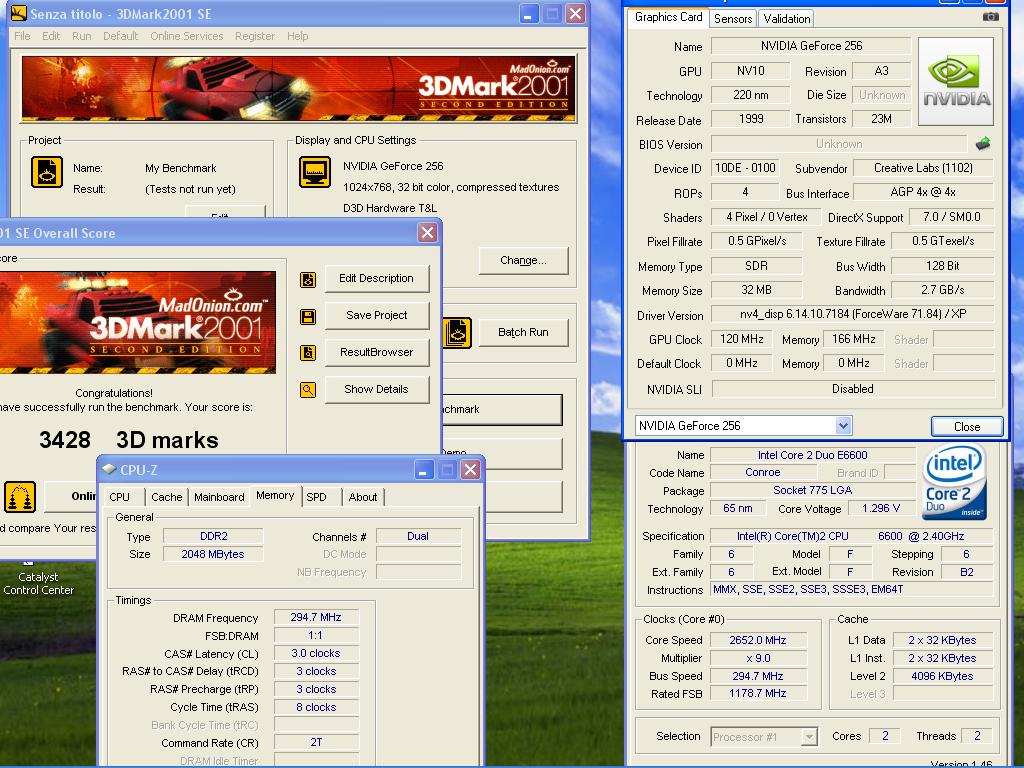Screen dimensions: 1024x768
Task: Select the Memory tab in CPU-Z
Action: click(x=275, y=496)
